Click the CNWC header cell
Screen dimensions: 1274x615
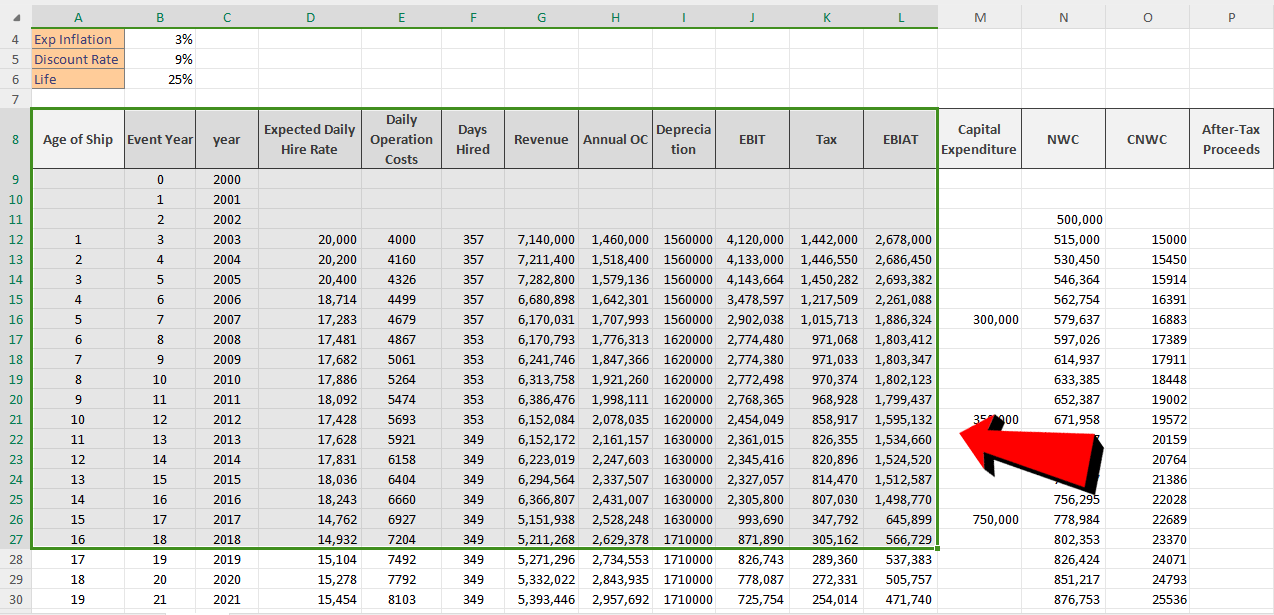(1146, 138)
